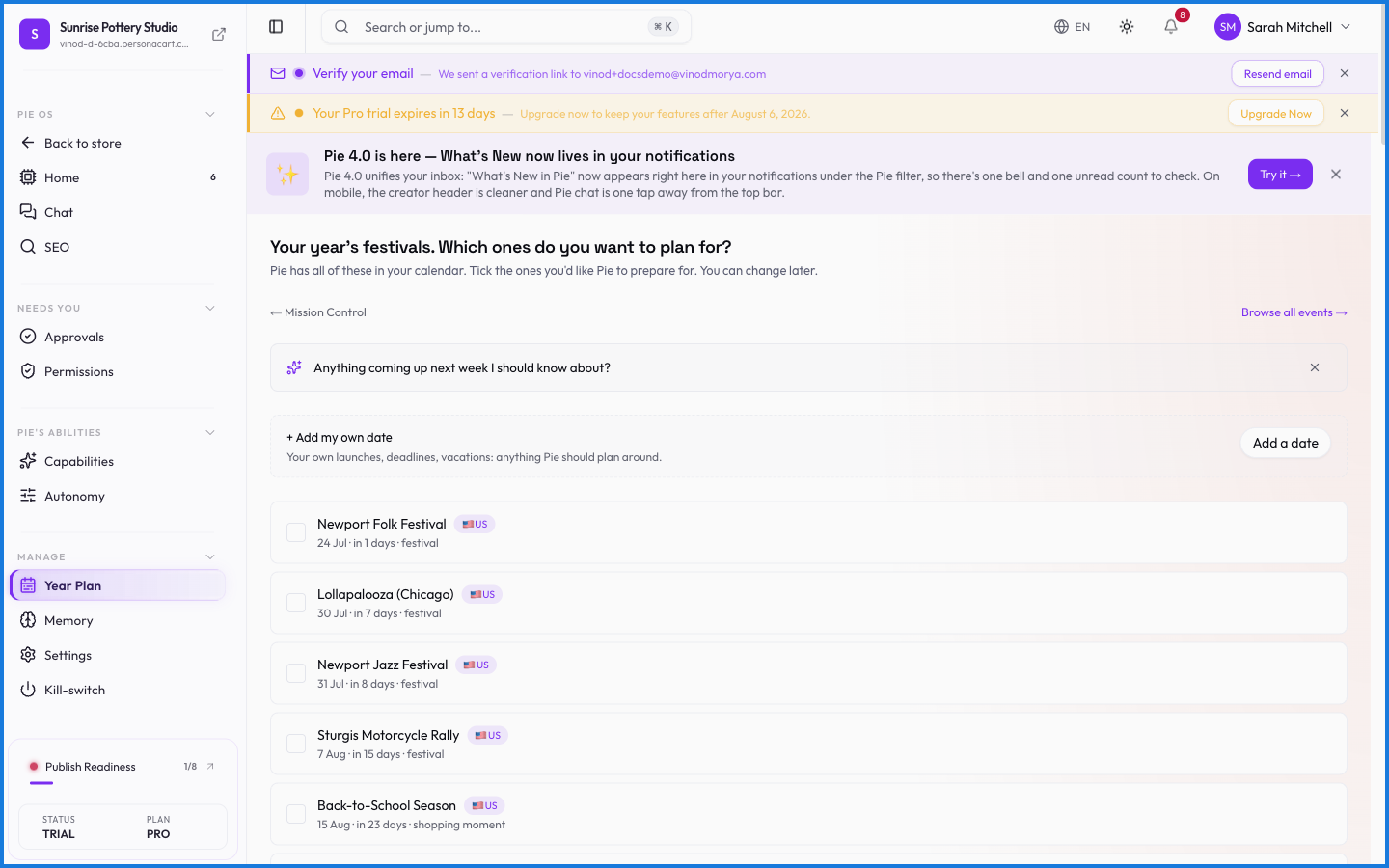Go Back to store
This screenshot has width=1389, height=868.
click(118, 143)
